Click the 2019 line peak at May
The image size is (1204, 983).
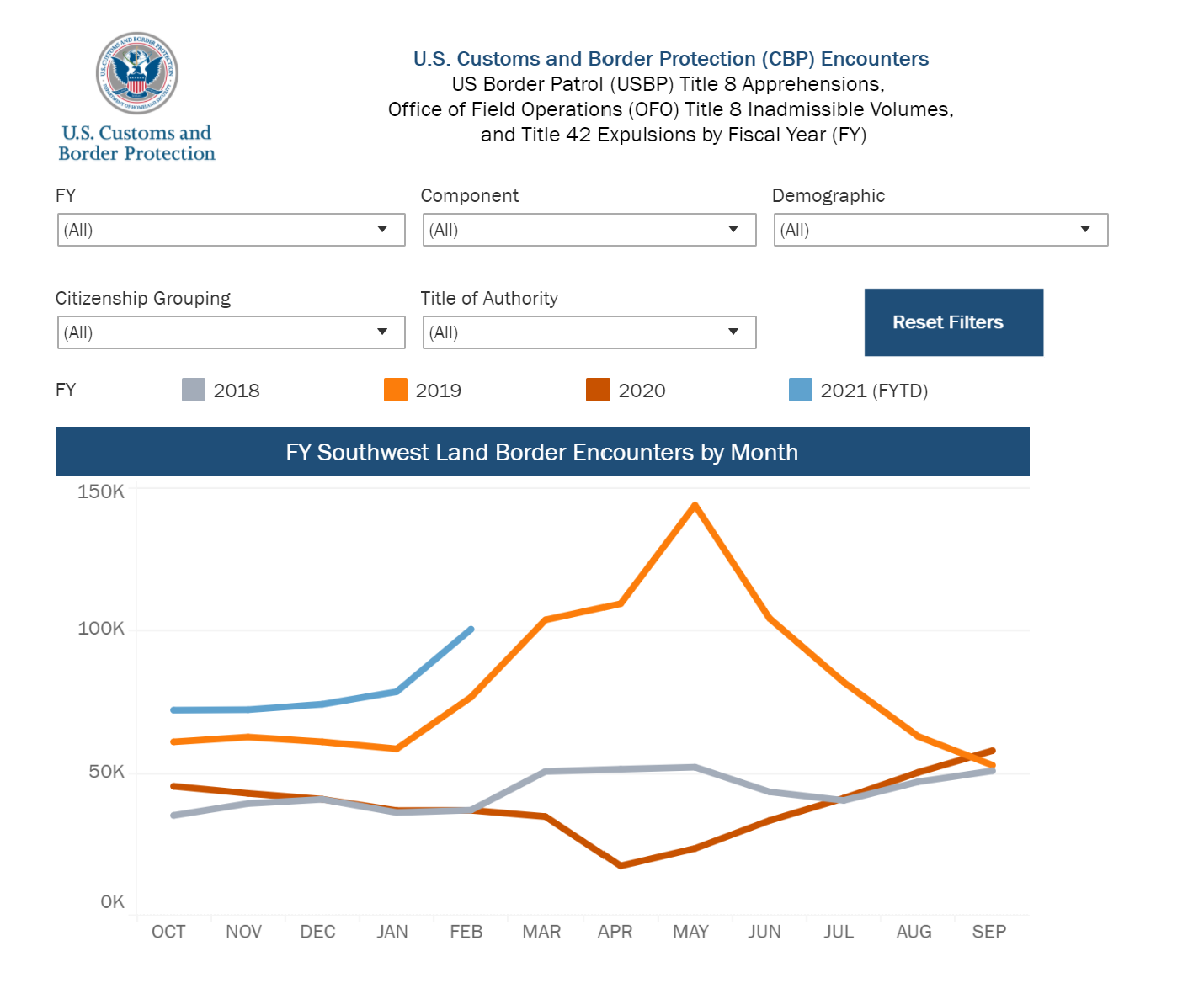(695, 506)
